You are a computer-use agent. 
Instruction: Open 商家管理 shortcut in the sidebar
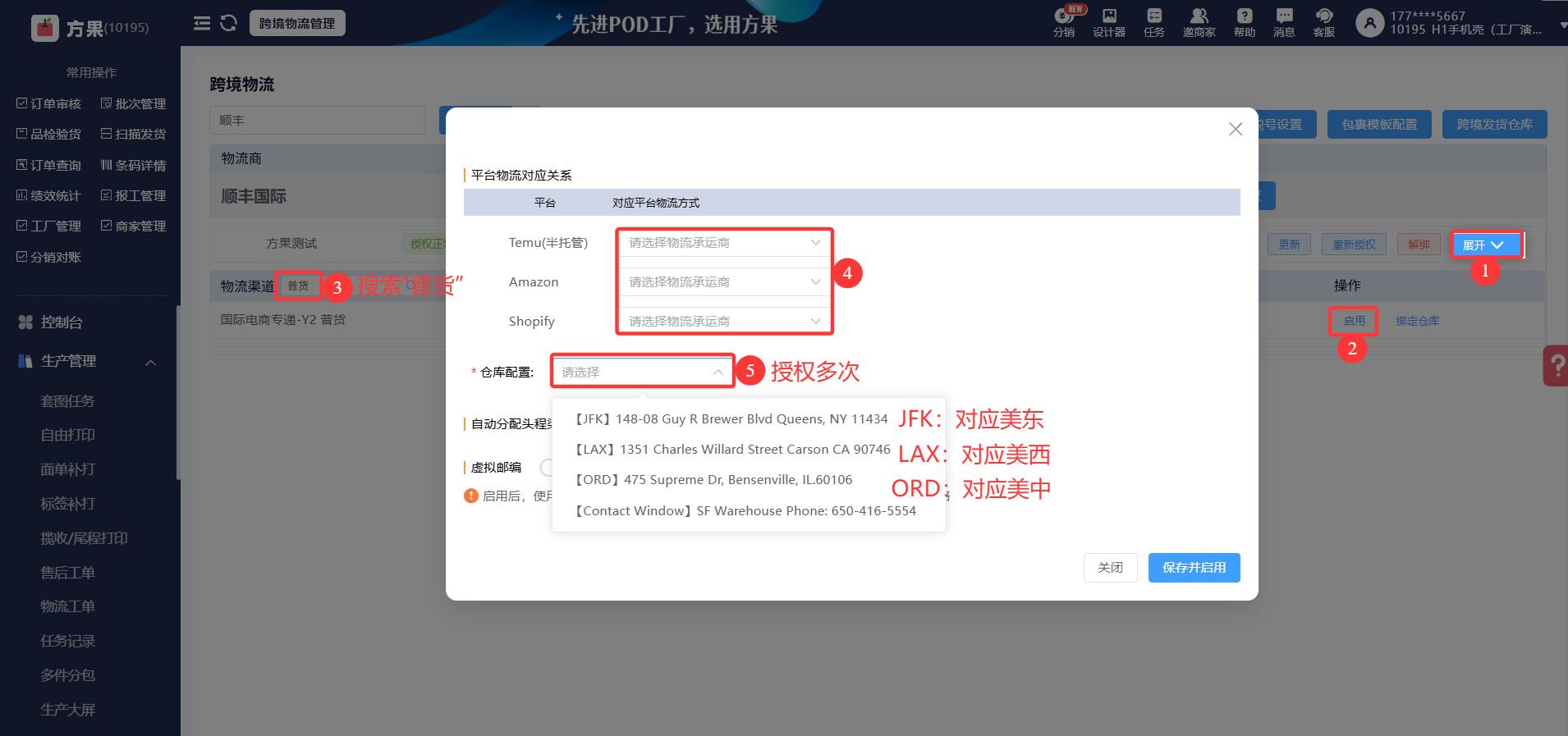(133, 226)
